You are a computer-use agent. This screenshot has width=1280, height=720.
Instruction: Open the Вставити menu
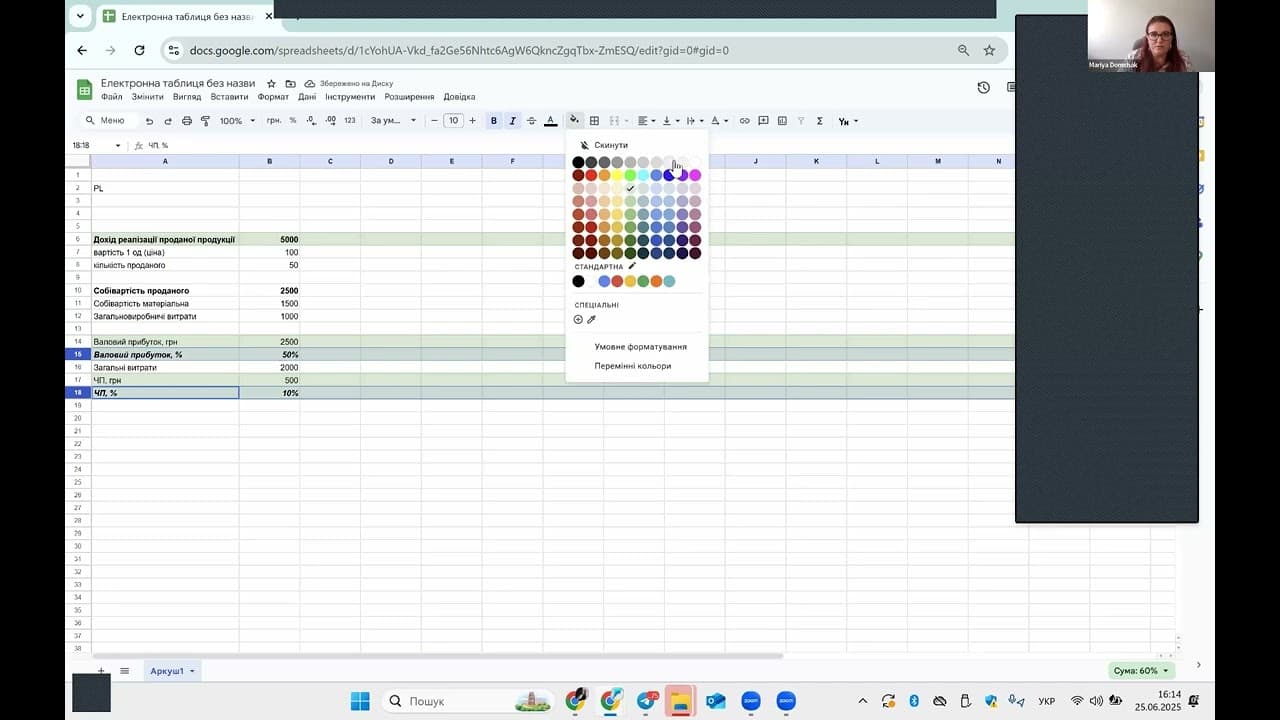click(230, 97)
